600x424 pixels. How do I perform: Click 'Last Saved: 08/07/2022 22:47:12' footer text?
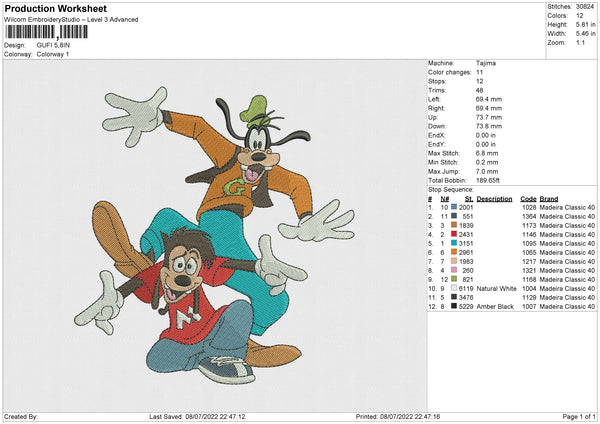coord(197,417)
